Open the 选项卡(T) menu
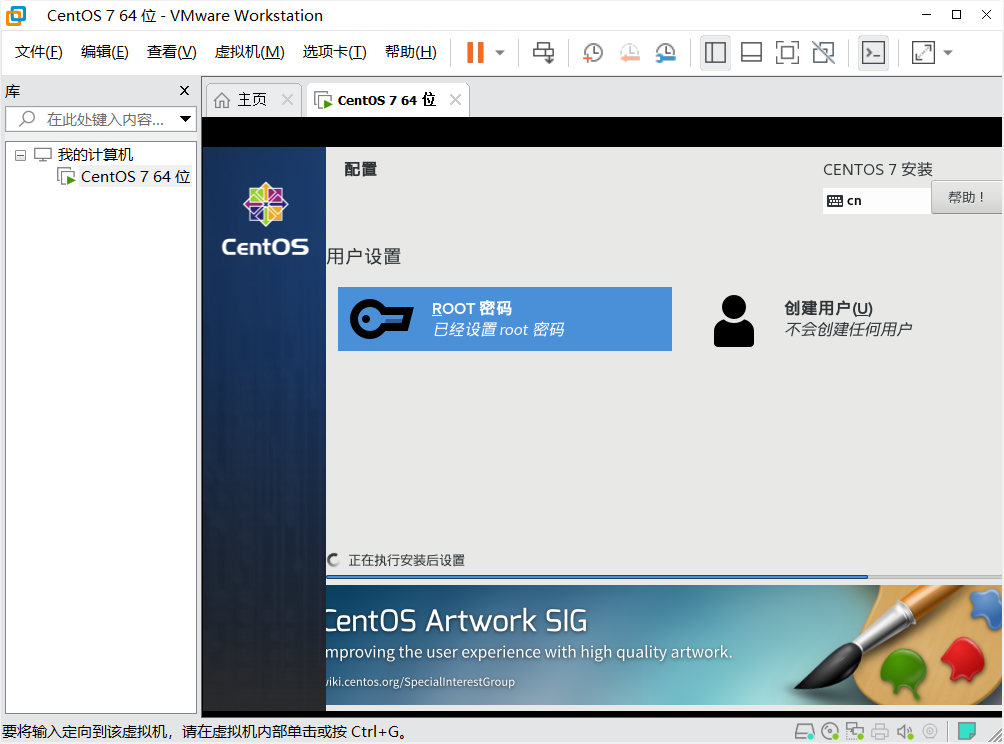This screenshot has height=744, width=1004. [334, 52]
